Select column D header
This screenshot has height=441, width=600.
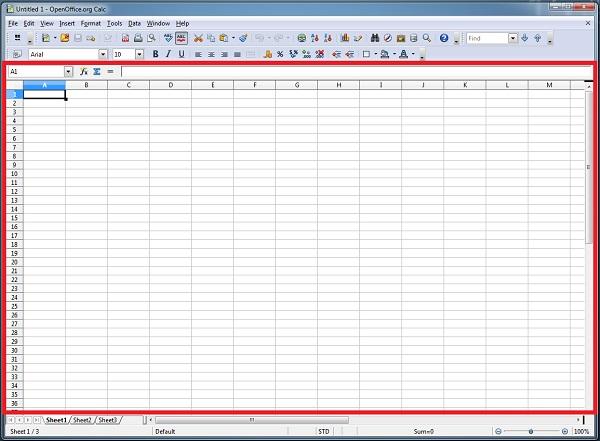(x=171, y=85)
